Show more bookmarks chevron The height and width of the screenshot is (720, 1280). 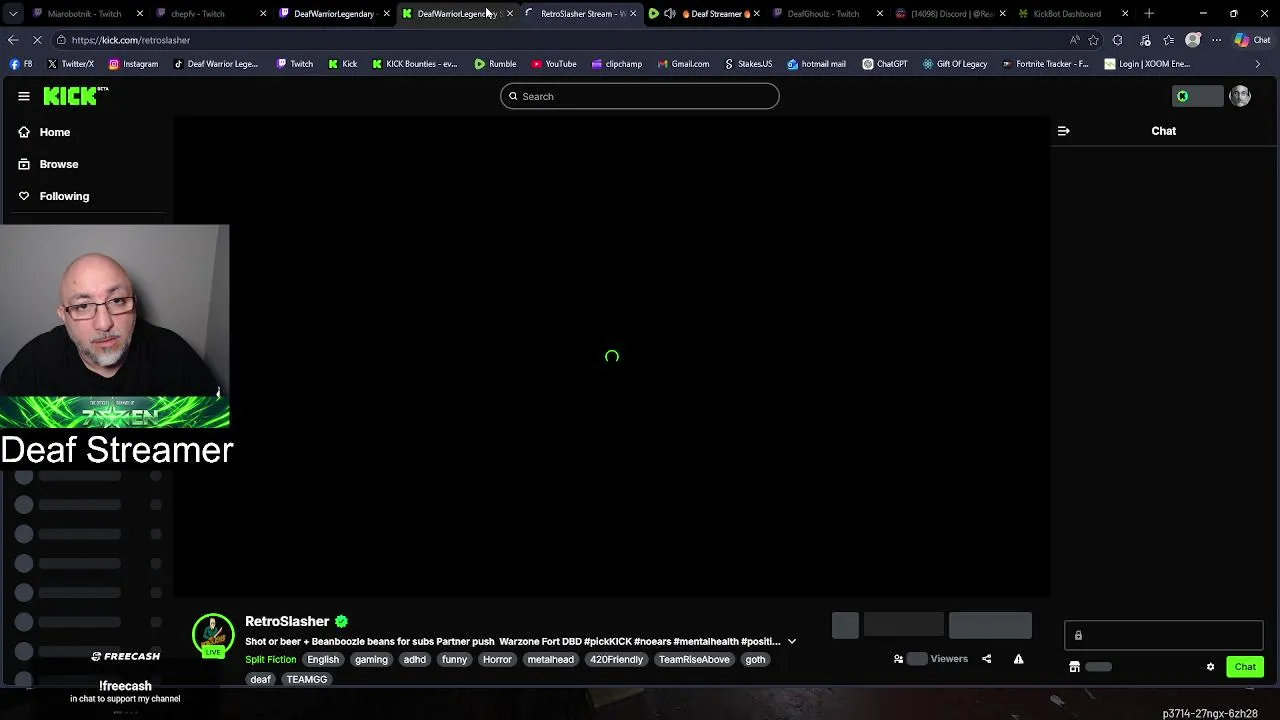point(1258,64)
